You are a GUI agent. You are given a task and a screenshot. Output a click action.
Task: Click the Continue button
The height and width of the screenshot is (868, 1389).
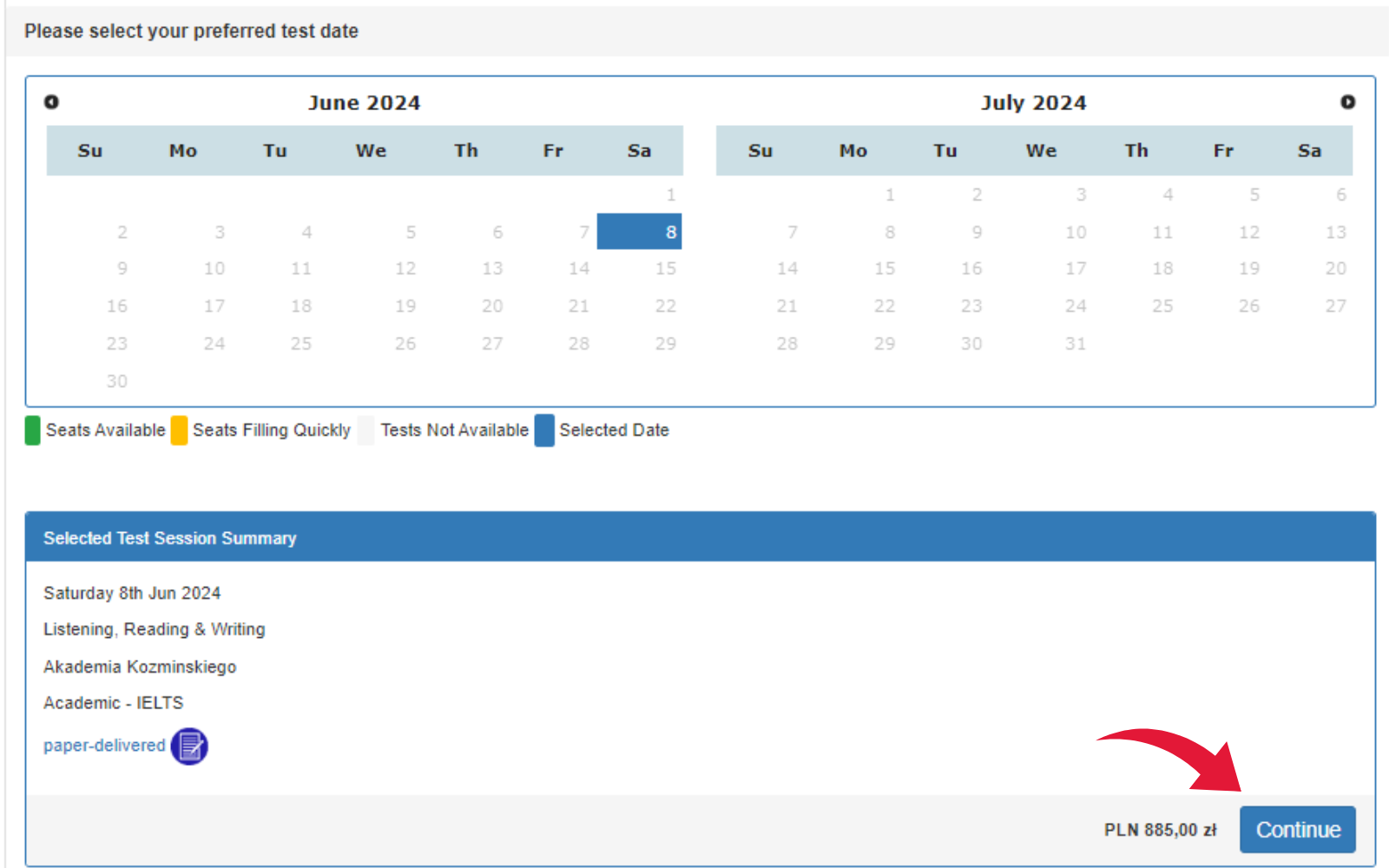coord(1297,830)
